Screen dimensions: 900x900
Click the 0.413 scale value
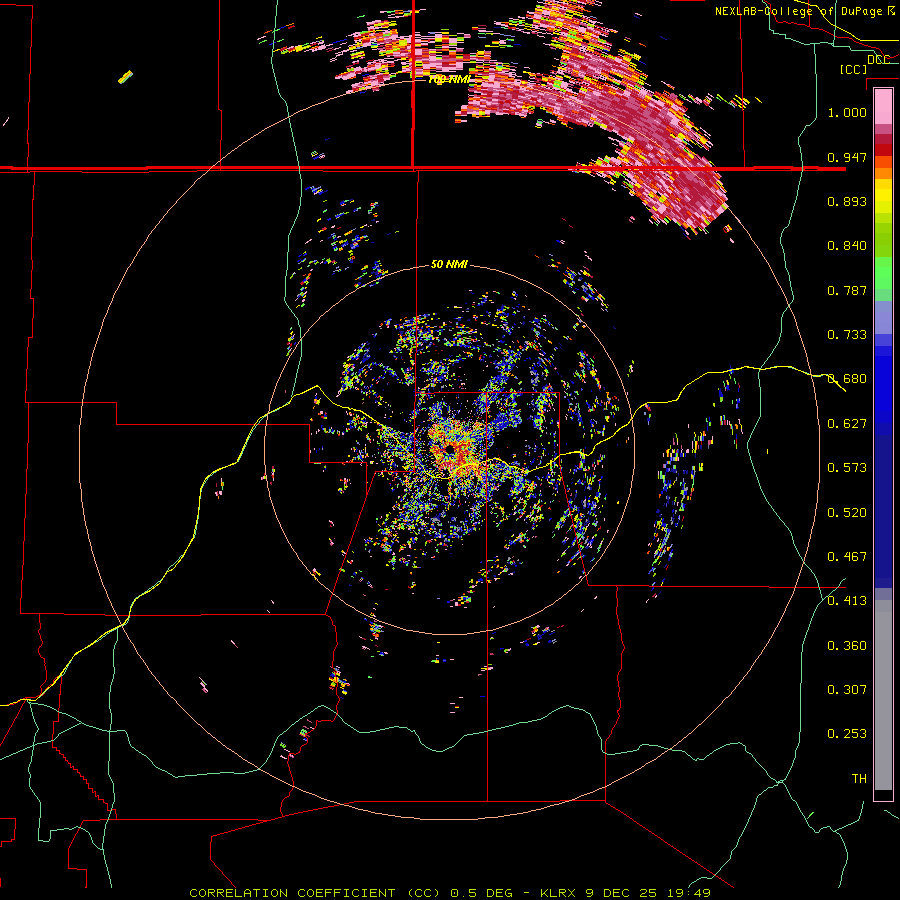tap(847, 601)
